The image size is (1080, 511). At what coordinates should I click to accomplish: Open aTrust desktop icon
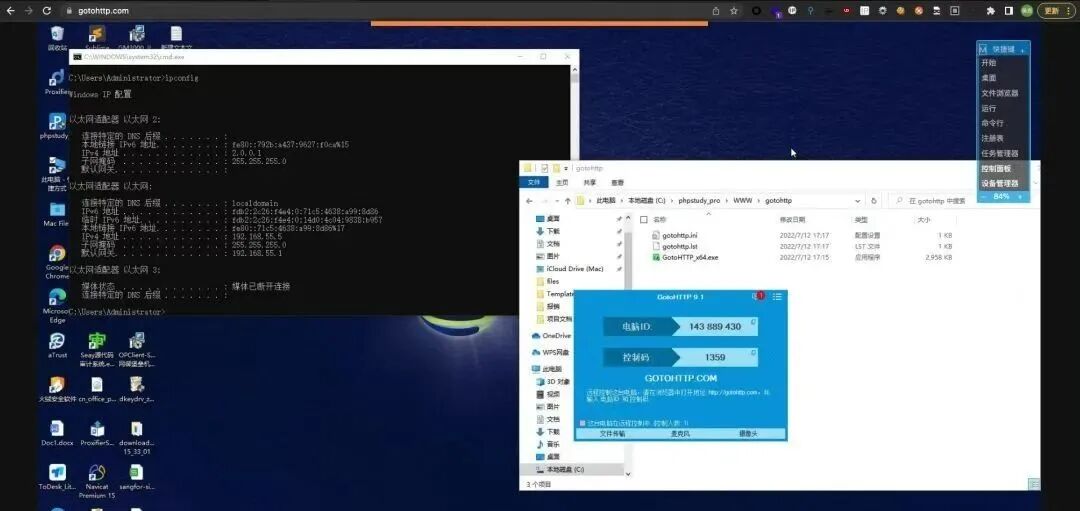pos(57,346)
